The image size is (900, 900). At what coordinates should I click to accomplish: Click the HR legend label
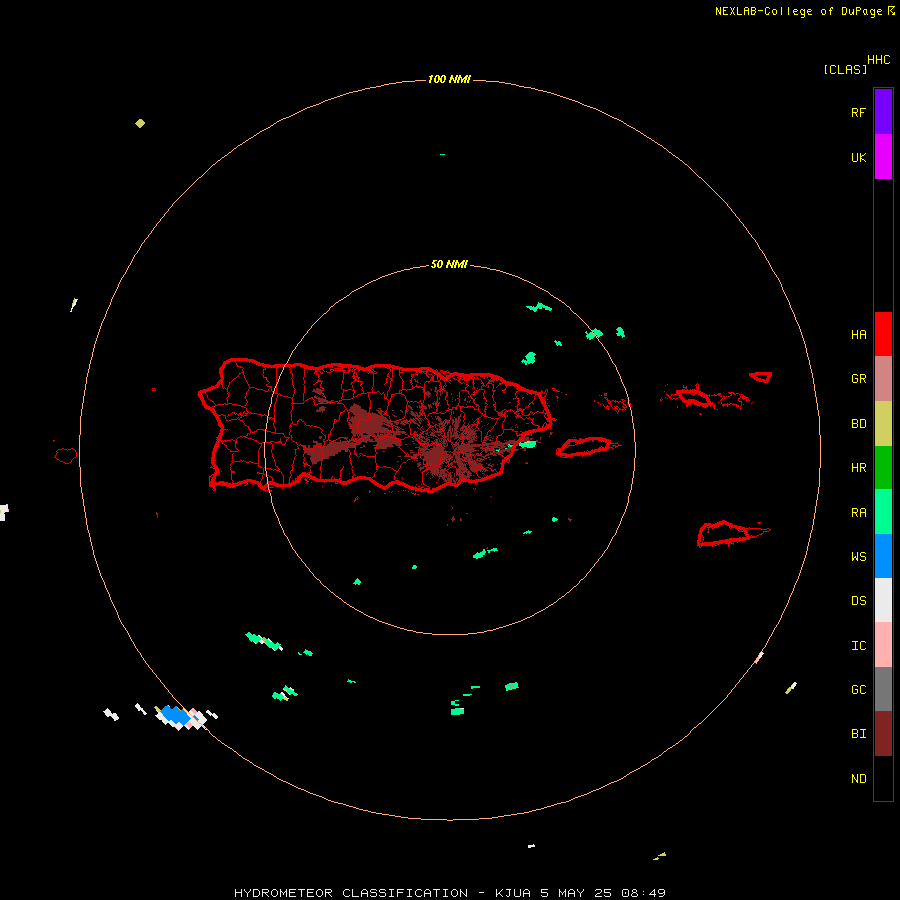(x=858, y=468)
